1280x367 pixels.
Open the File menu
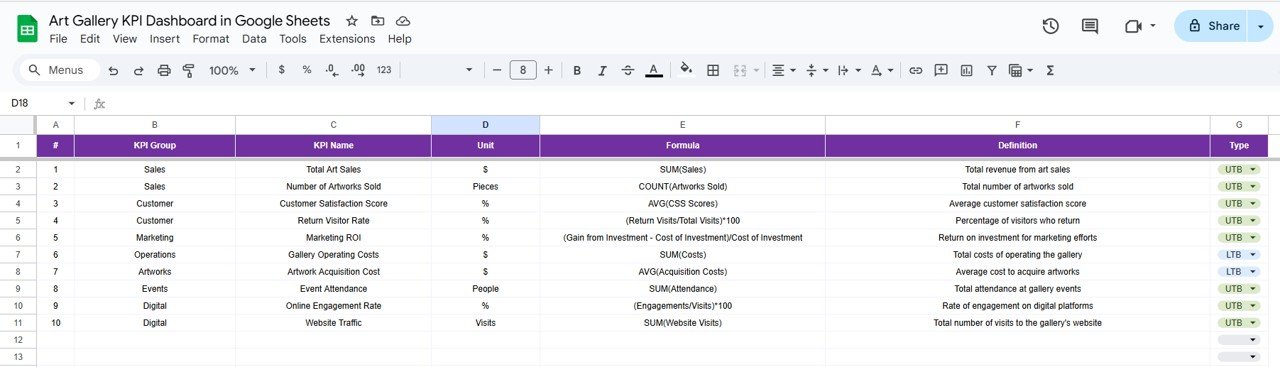(x=58, y=39)
